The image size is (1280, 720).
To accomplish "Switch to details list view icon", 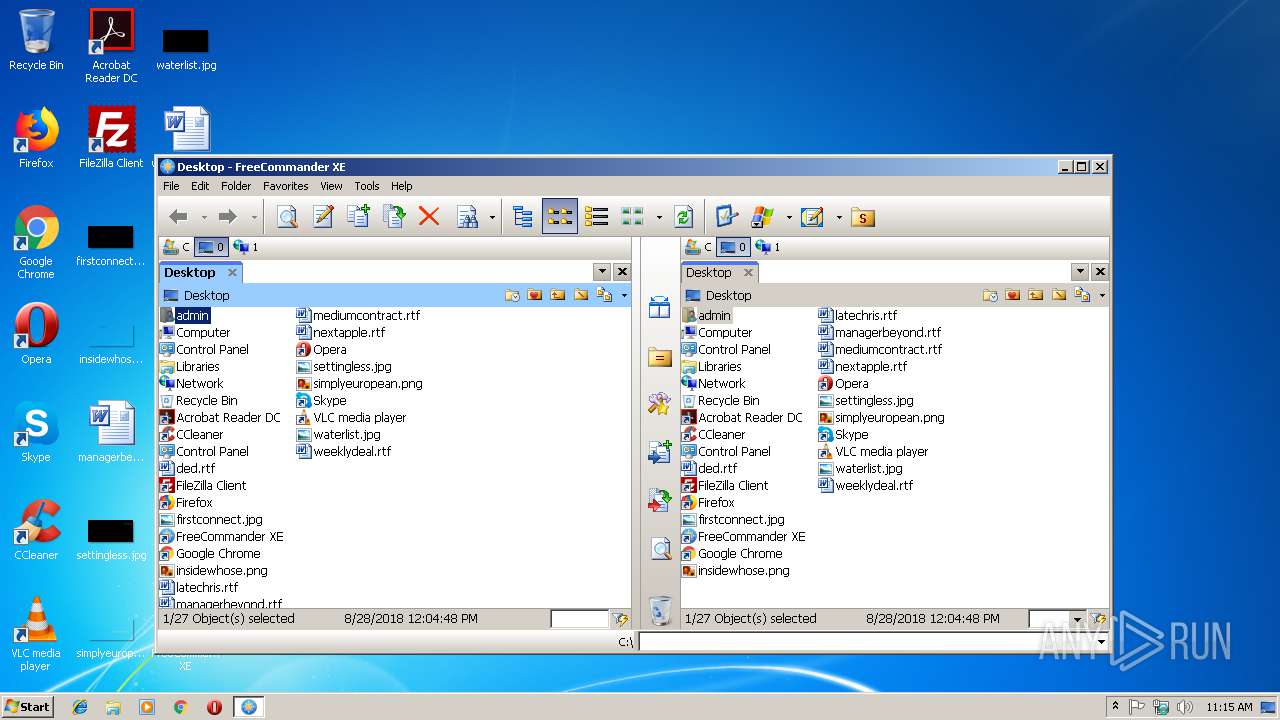I will click(x=597, y=217).
